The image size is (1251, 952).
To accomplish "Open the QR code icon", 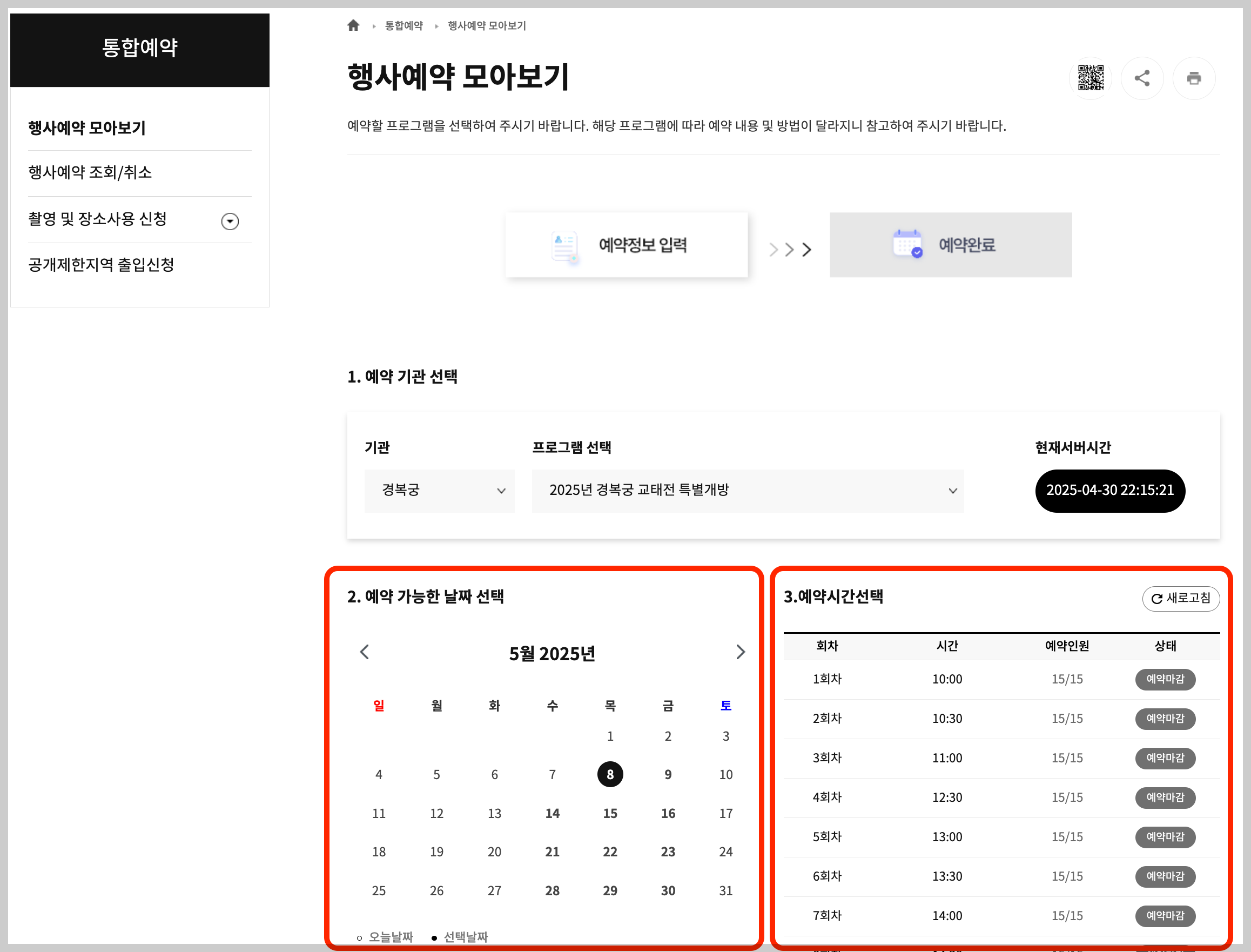I will tap(1089, 78).
